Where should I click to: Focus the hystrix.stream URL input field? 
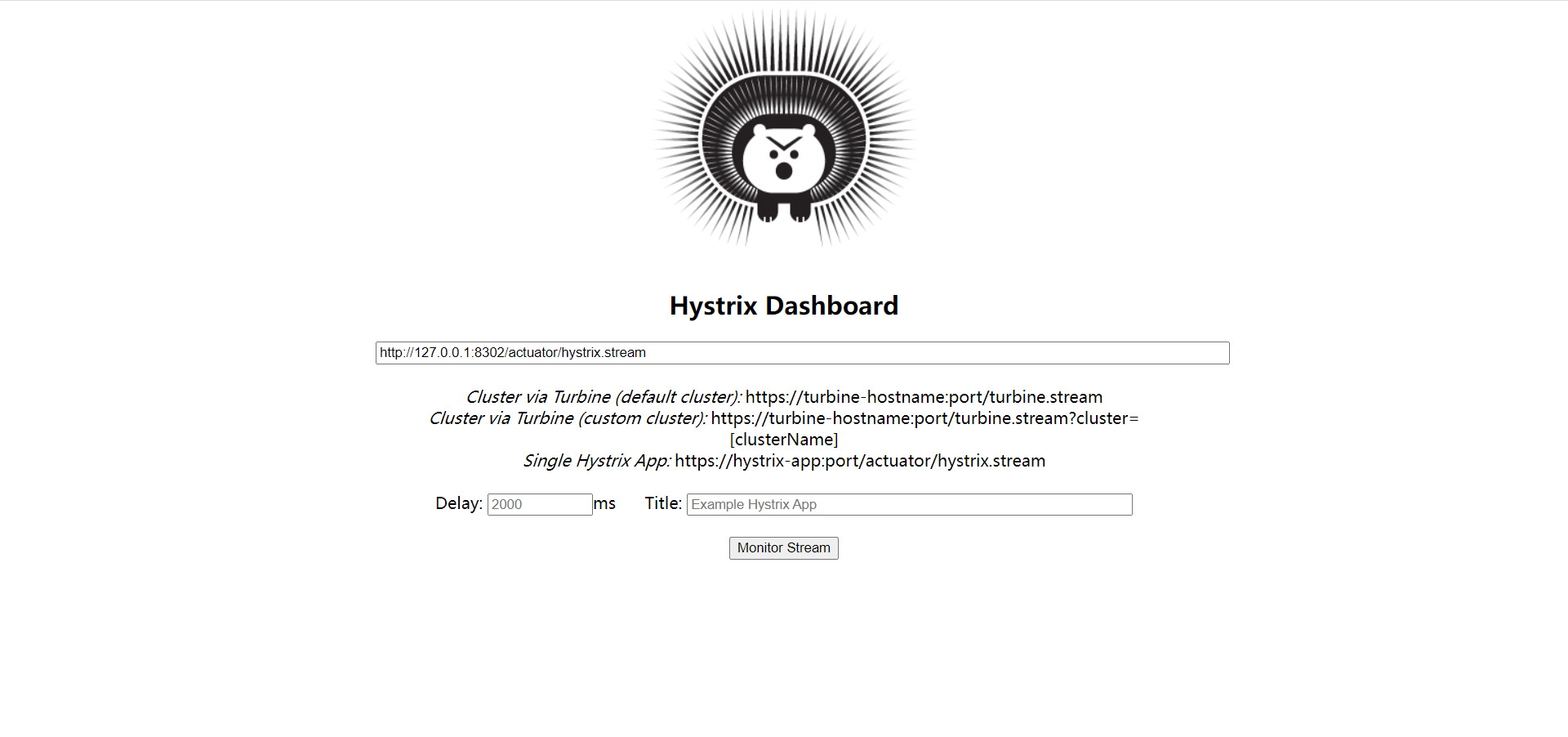(802, 353)
